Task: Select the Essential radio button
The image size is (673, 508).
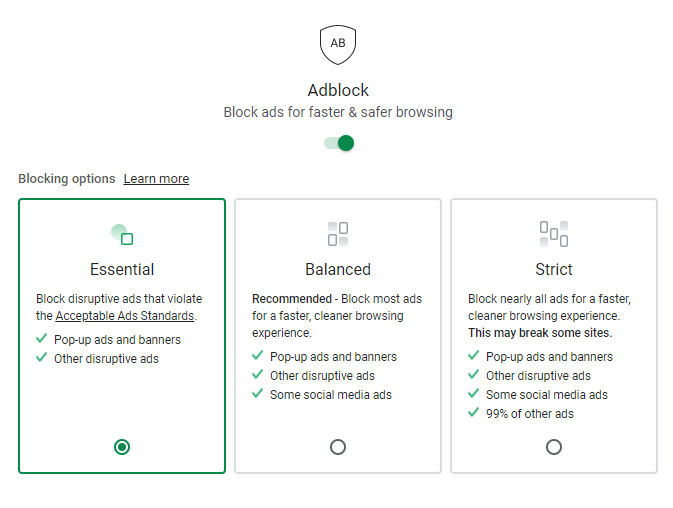Action: pyautogui.click(x=122, y=447)
